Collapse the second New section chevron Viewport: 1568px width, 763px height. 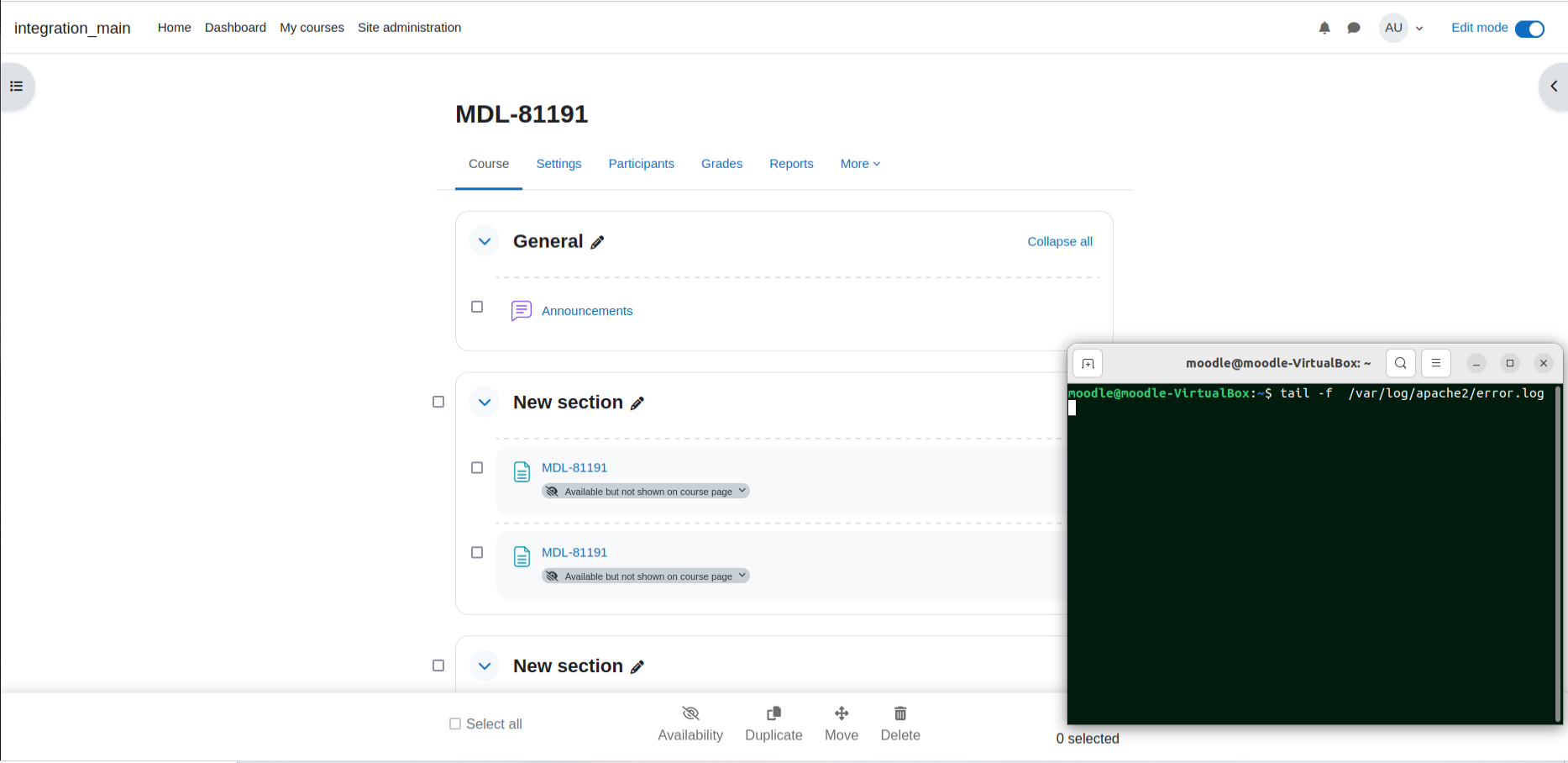pyautogui.click(x=485, y=666)
